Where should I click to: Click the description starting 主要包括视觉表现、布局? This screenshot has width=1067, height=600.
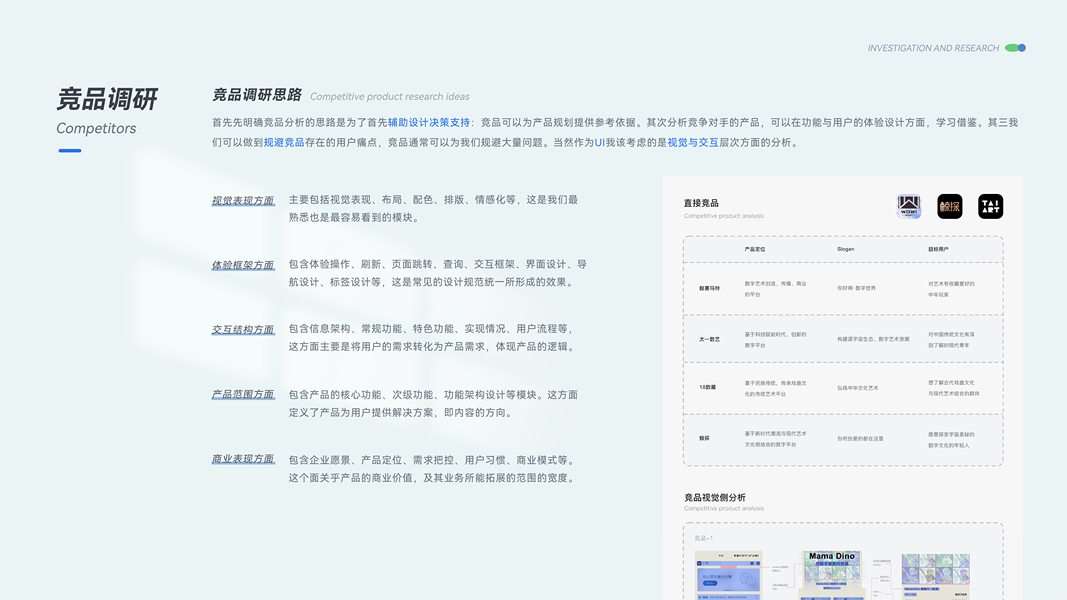coord(433,208)
